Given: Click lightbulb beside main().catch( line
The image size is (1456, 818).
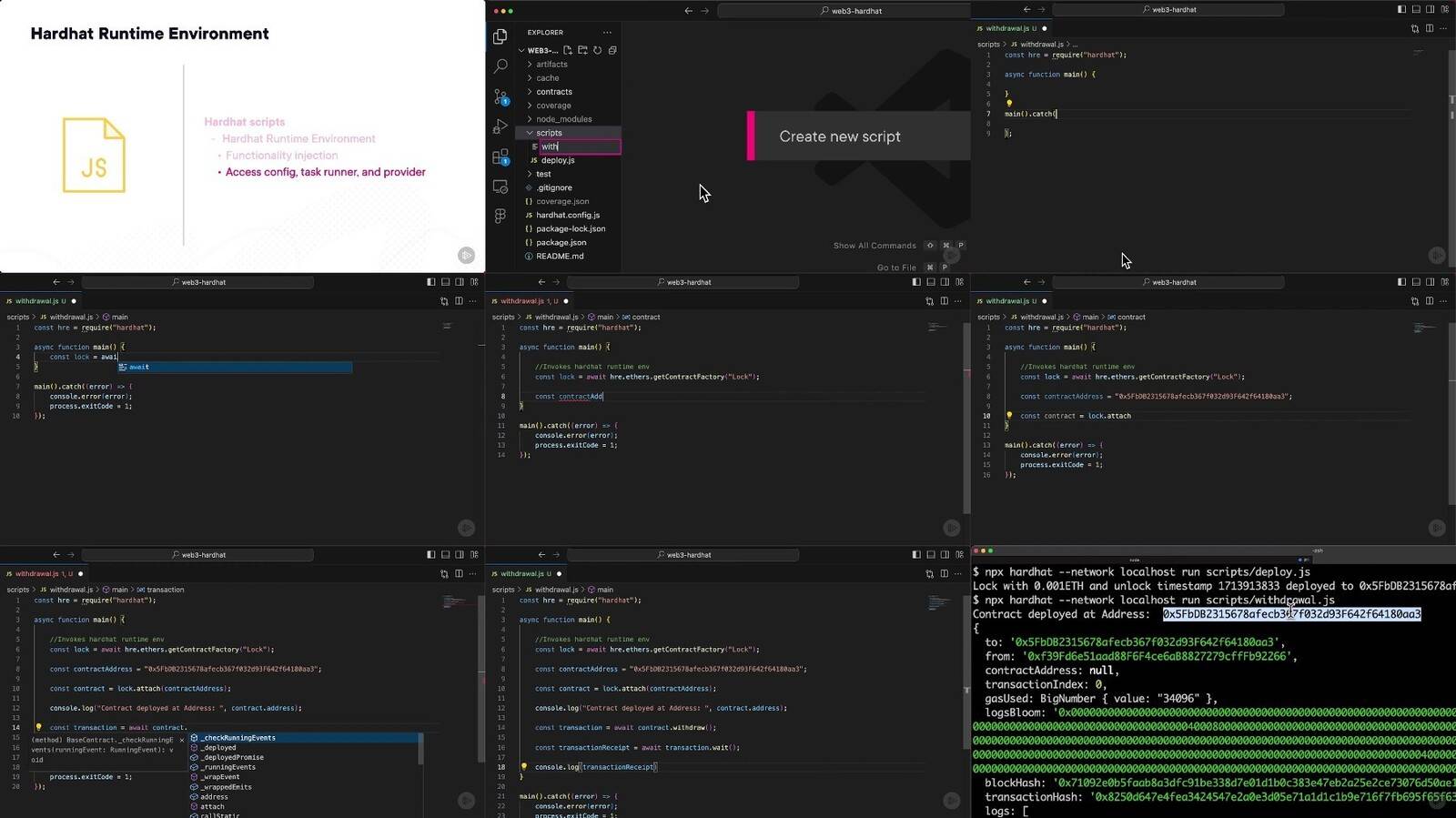Looking at the screenshot, I should coord(1008,104).
